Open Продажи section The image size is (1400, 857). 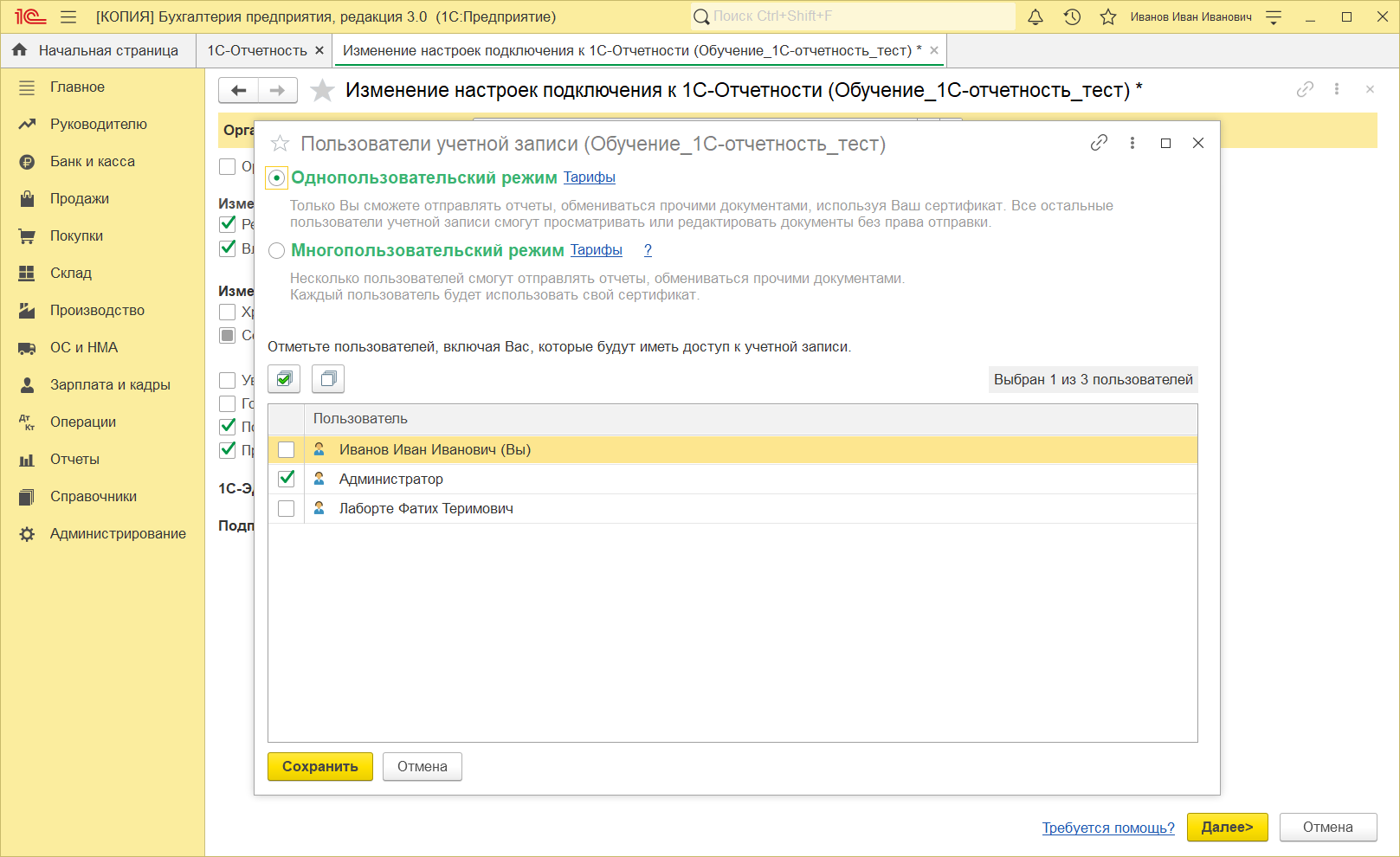click(x=80, y=198)
